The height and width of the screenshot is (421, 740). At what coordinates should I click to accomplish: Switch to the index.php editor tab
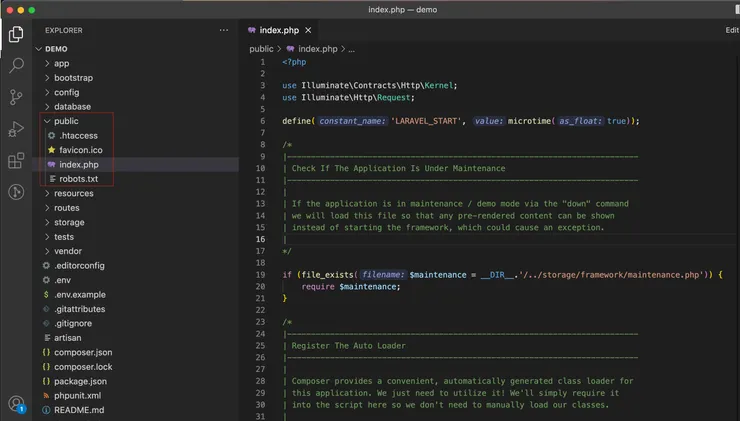coord(280,31)
